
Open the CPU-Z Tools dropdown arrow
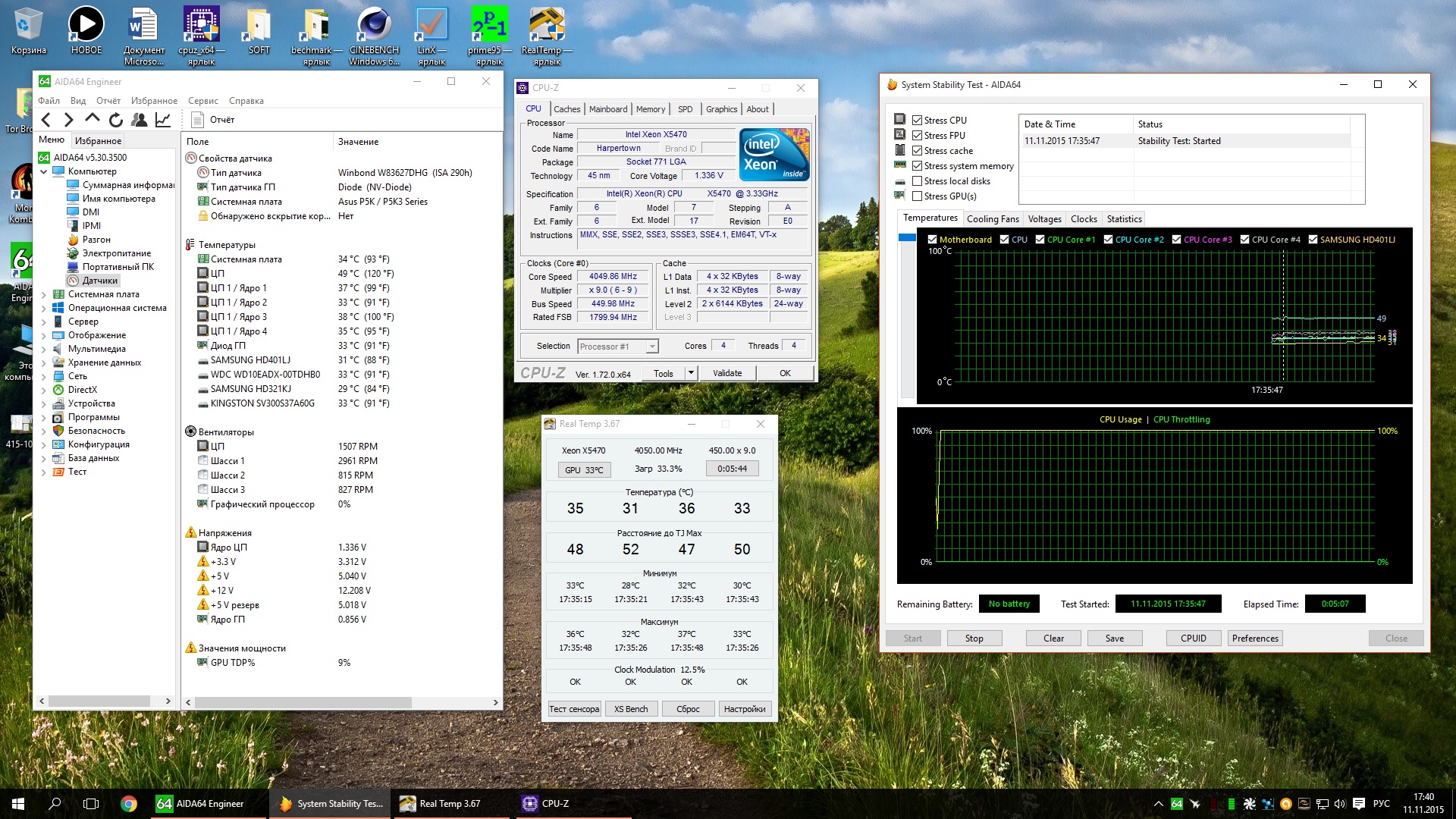pyautogui.click(x=690, y=373)
